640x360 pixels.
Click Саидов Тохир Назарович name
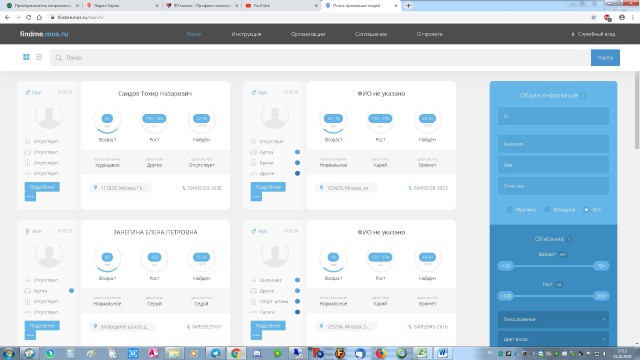tap(155, 93)
